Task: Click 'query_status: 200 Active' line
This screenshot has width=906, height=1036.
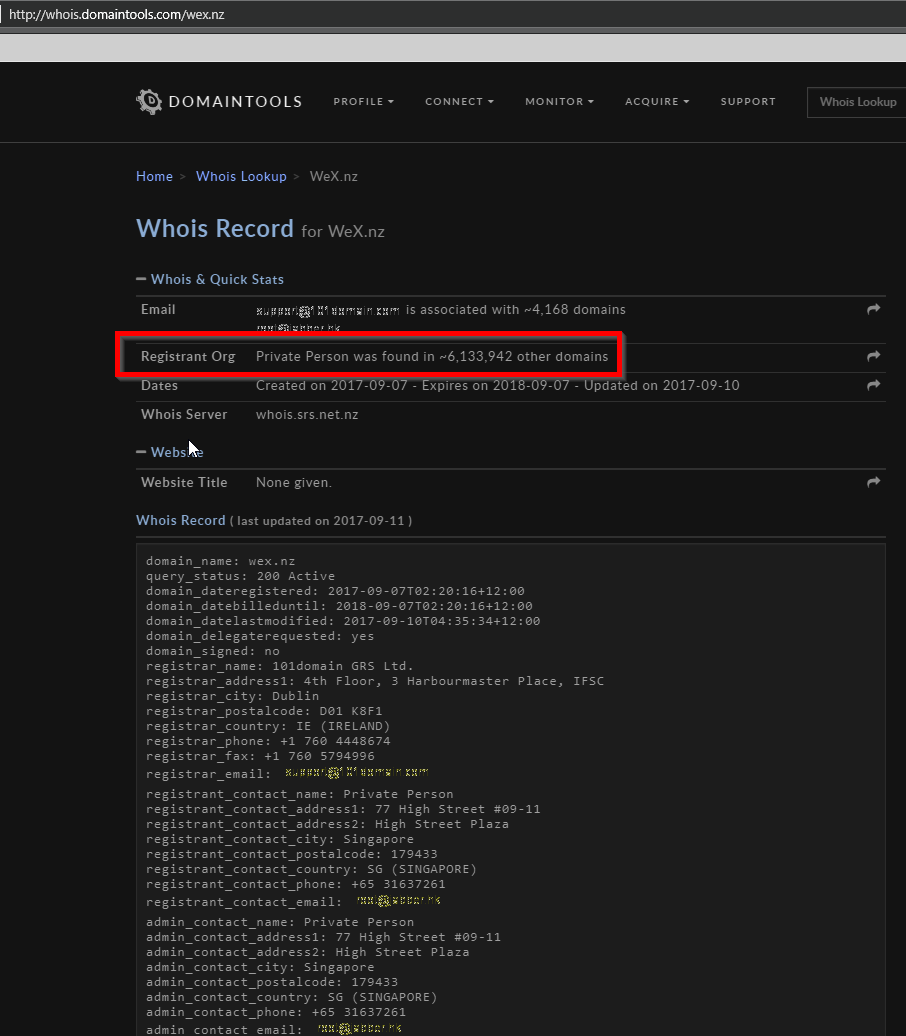Action: pos(241,576)
